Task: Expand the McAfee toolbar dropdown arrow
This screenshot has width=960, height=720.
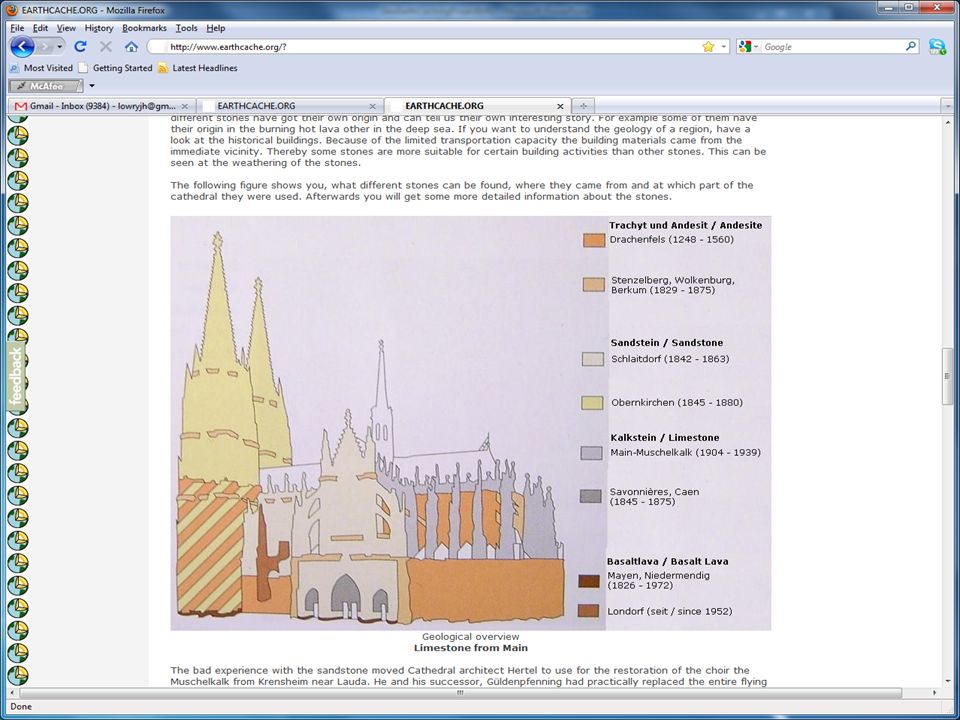Action: [92, 86]
